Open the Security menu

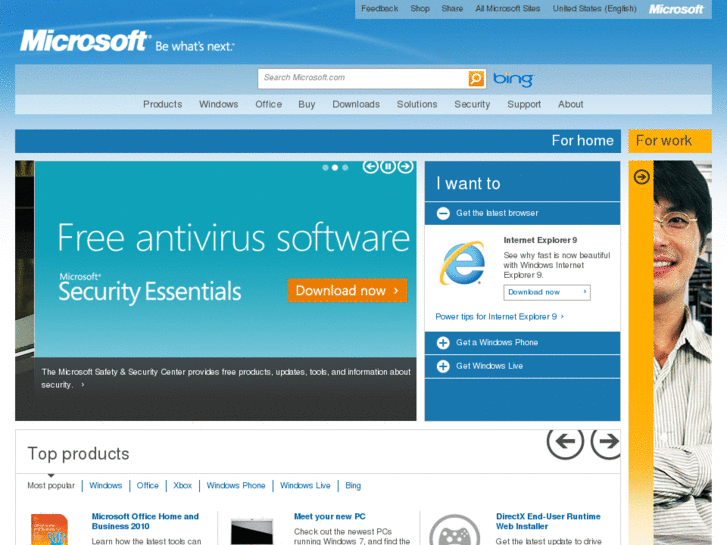[x=472, y=104]
